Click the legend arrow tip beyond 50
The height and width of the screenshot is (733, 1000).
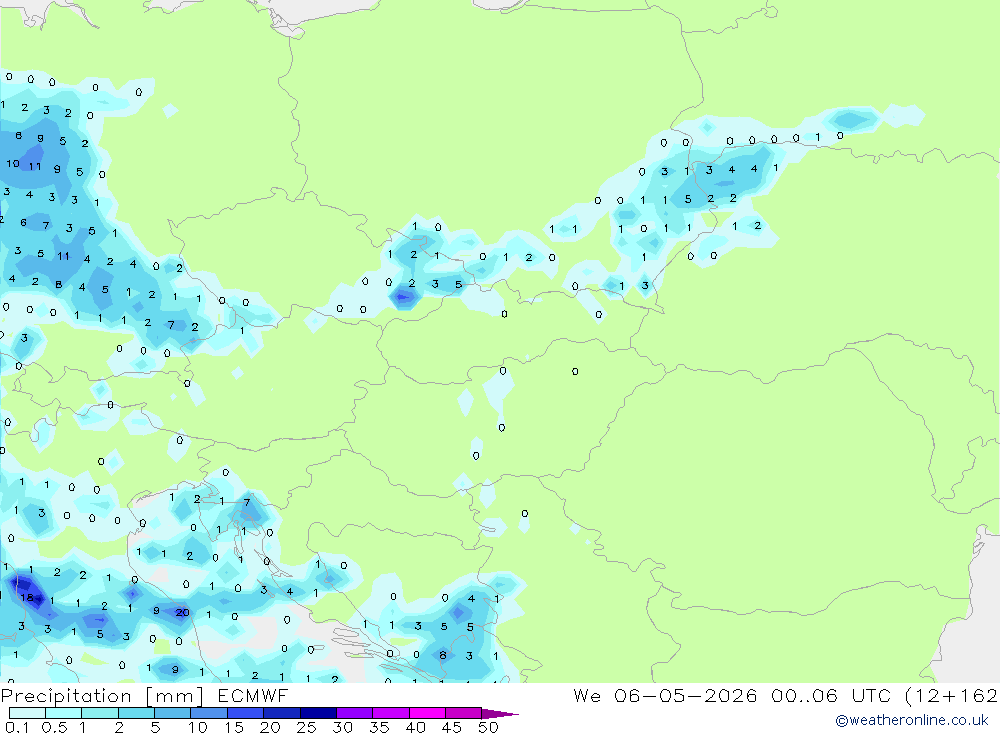pos(500,714)
